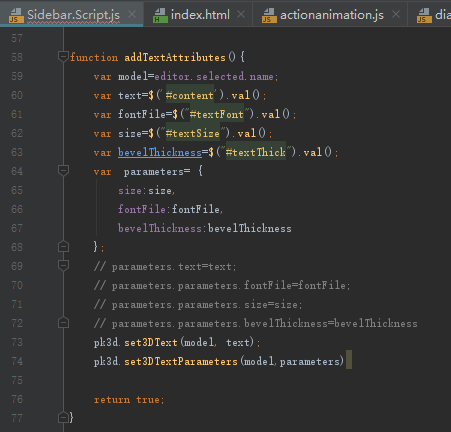The image size is (451, 432).
Task: Place cursor in the '#content' selector string
Action: [190, 95]
